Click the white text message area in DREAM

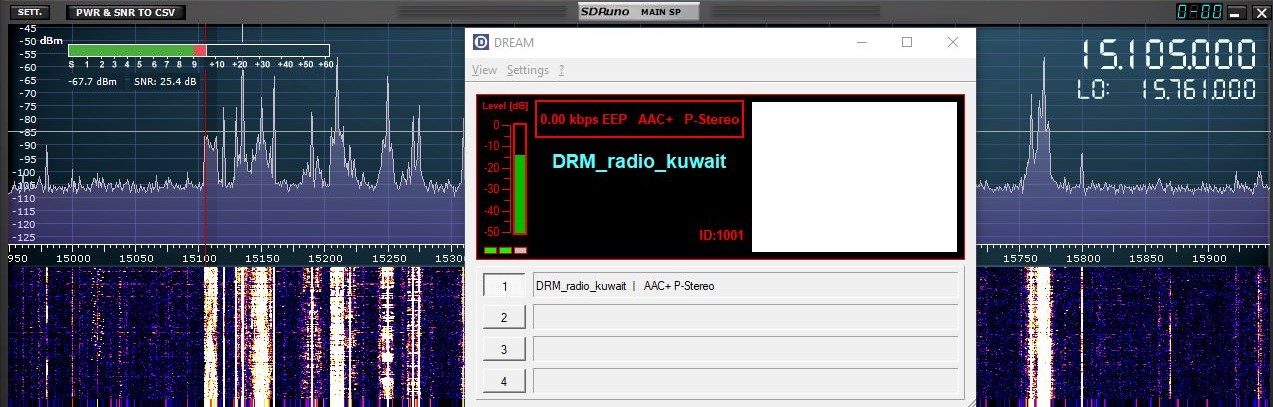(854, 177)
